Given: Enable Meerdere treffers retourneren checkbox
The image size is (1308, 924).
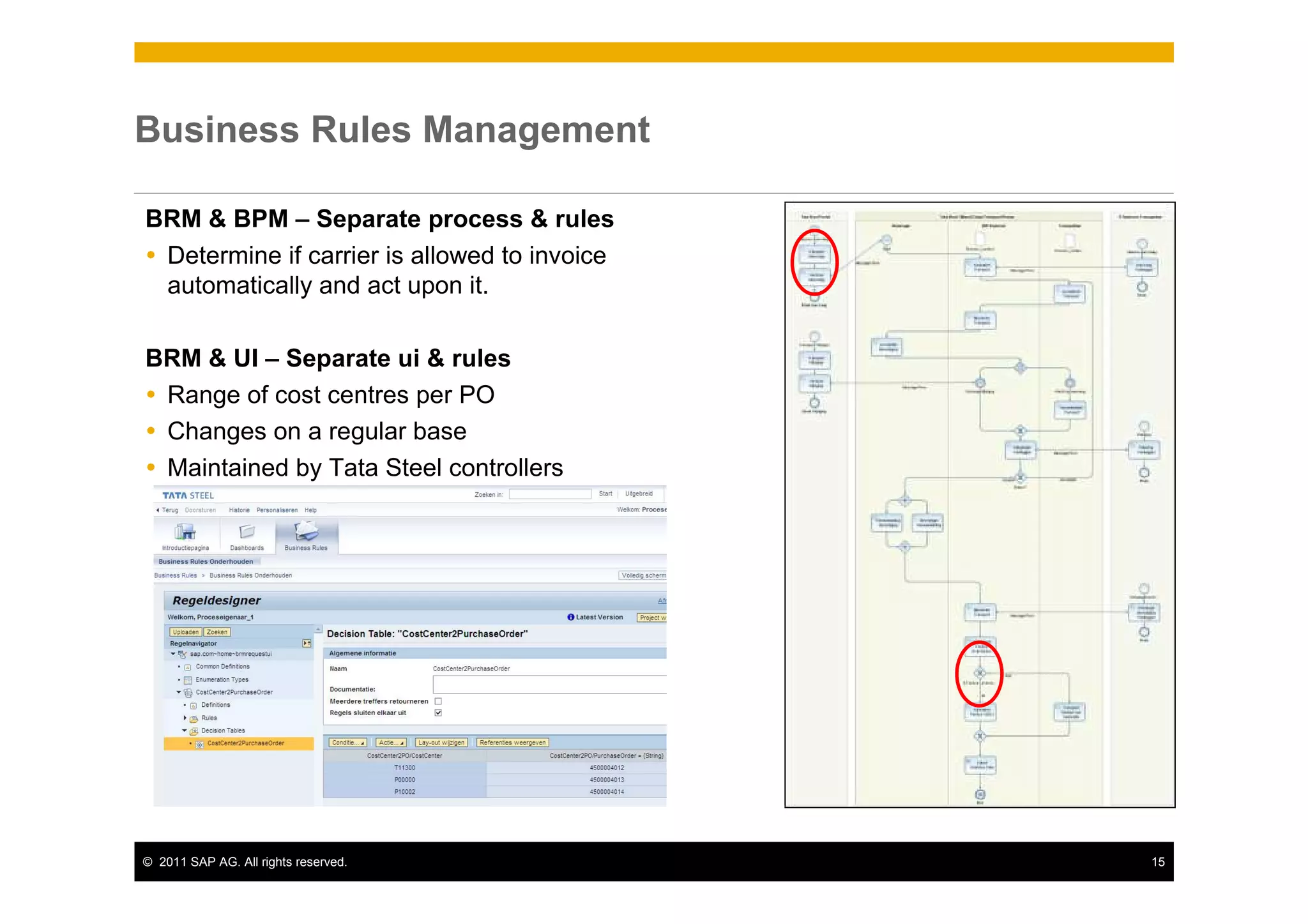Looking at the screenshot, I should (x=438, y=701).
